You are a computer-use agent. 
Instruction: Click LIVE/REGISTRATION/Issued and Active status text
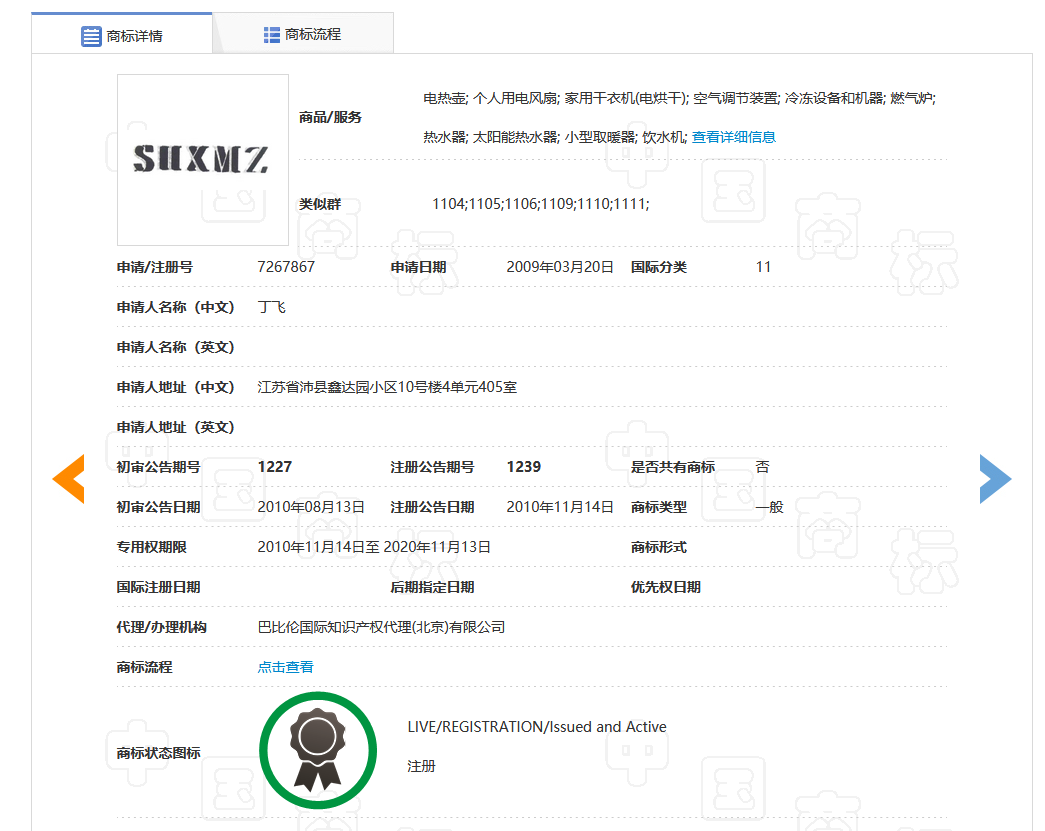537,727
